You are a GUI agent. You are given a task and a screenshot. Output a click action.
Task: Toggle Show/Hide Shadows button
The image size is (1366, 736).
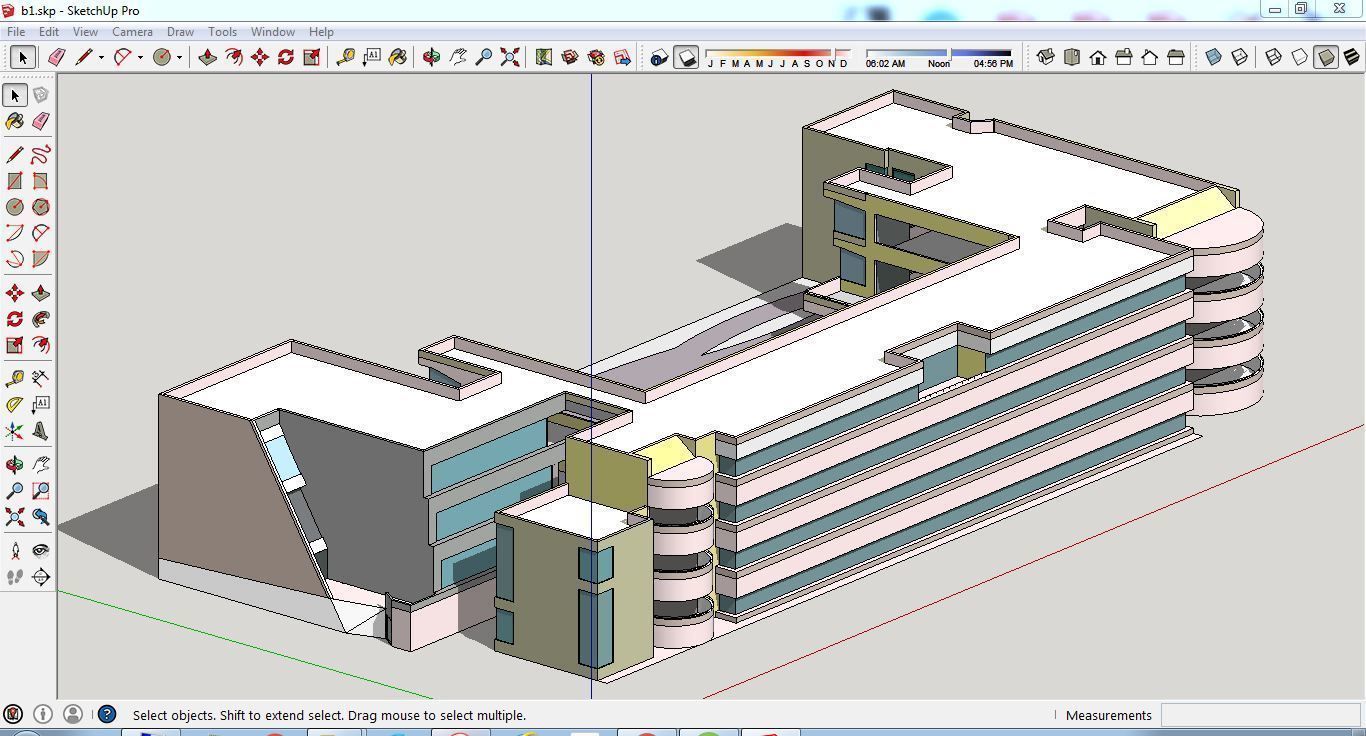(686, 57)
